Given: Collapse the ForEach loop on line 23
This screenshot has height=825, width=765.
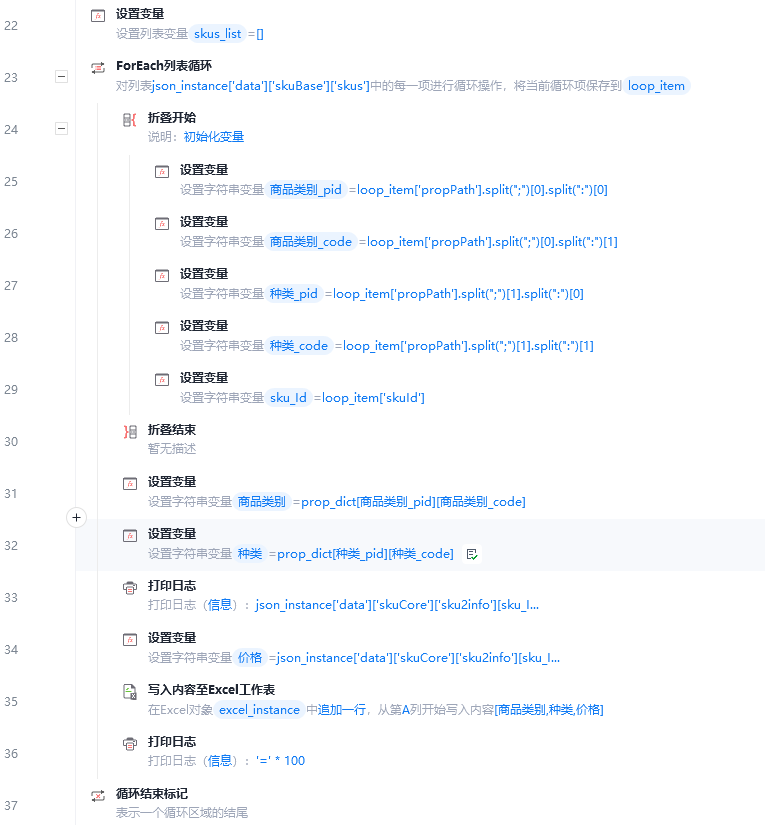Looking at the screenshot, I should pos(62,77).
